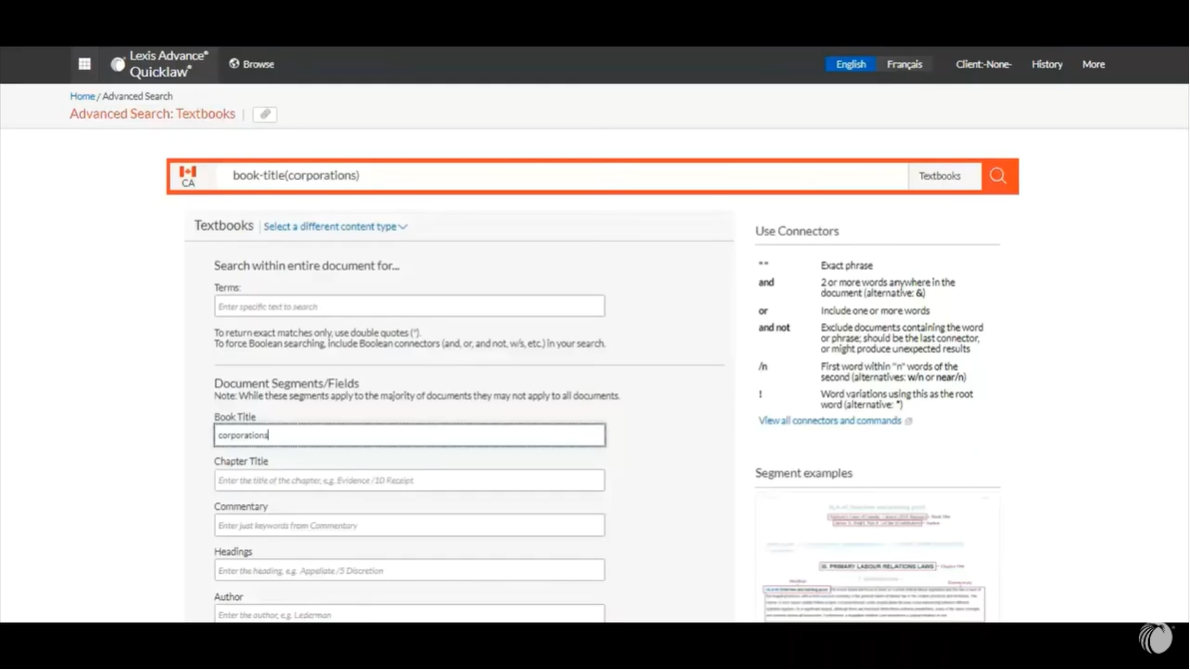Open the Client -None- selector
The image size is (1190, 670).
click(983, 64)
